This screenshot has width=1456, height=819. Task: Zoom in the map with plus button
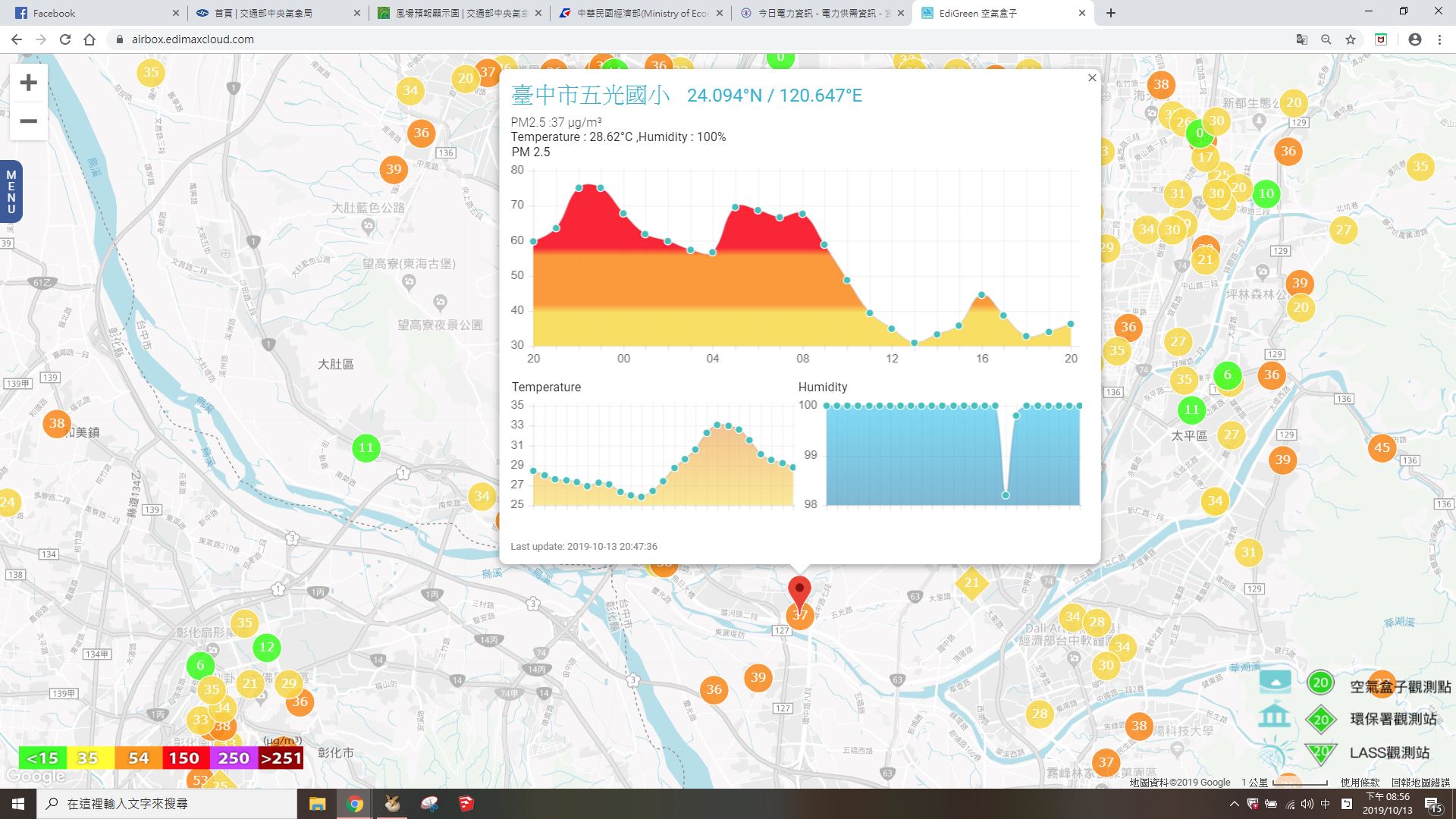point(29,83)
